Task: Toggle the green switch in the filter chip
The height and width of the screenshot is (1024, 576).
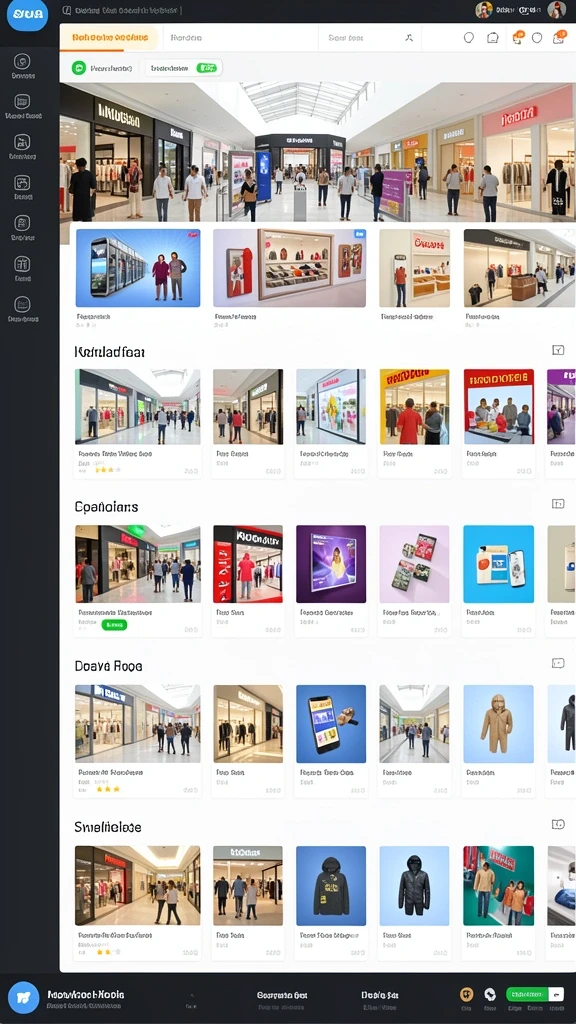Action: tap(206, 68)
